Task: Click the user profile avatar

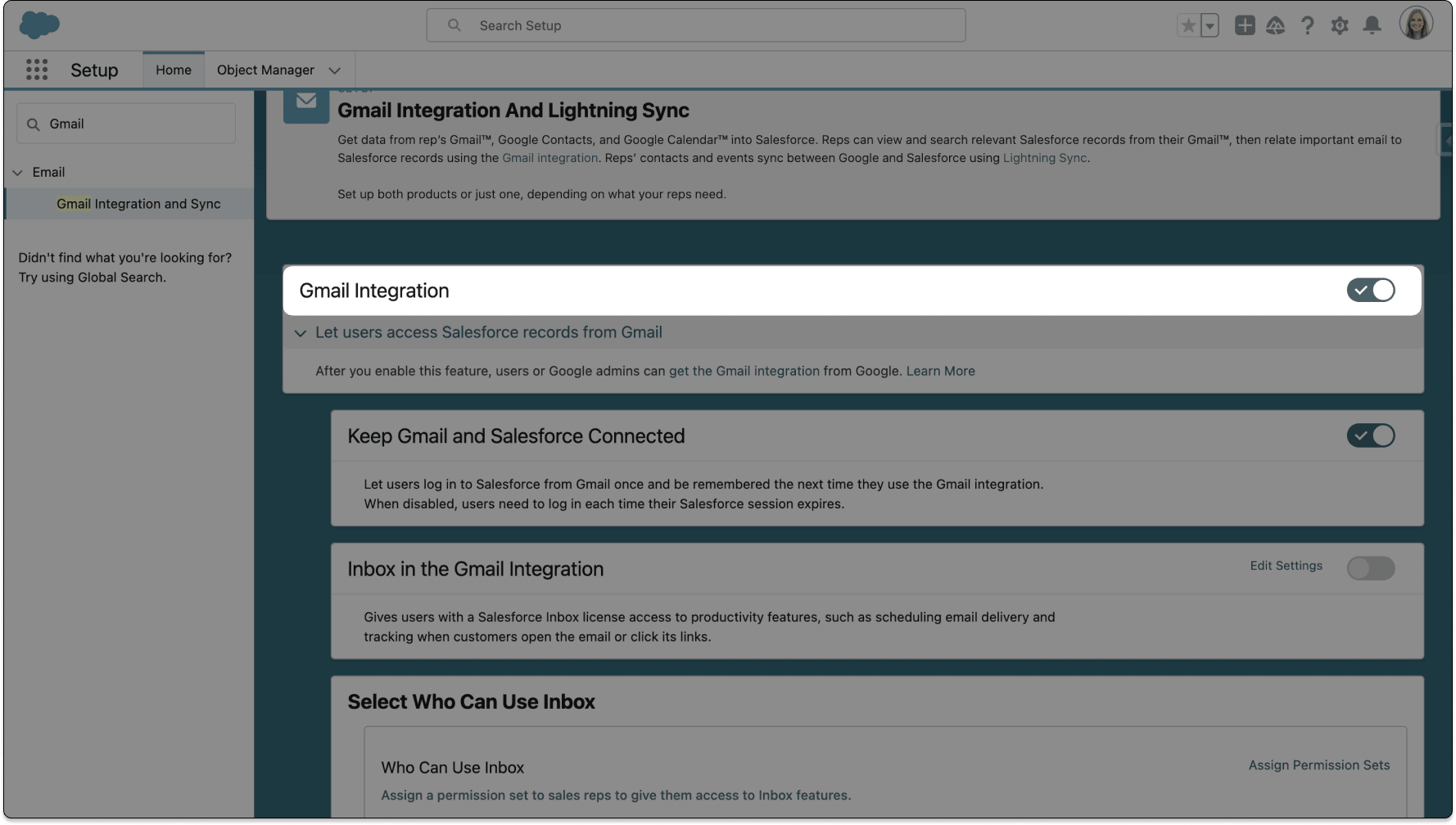Action: point(1416,23)
